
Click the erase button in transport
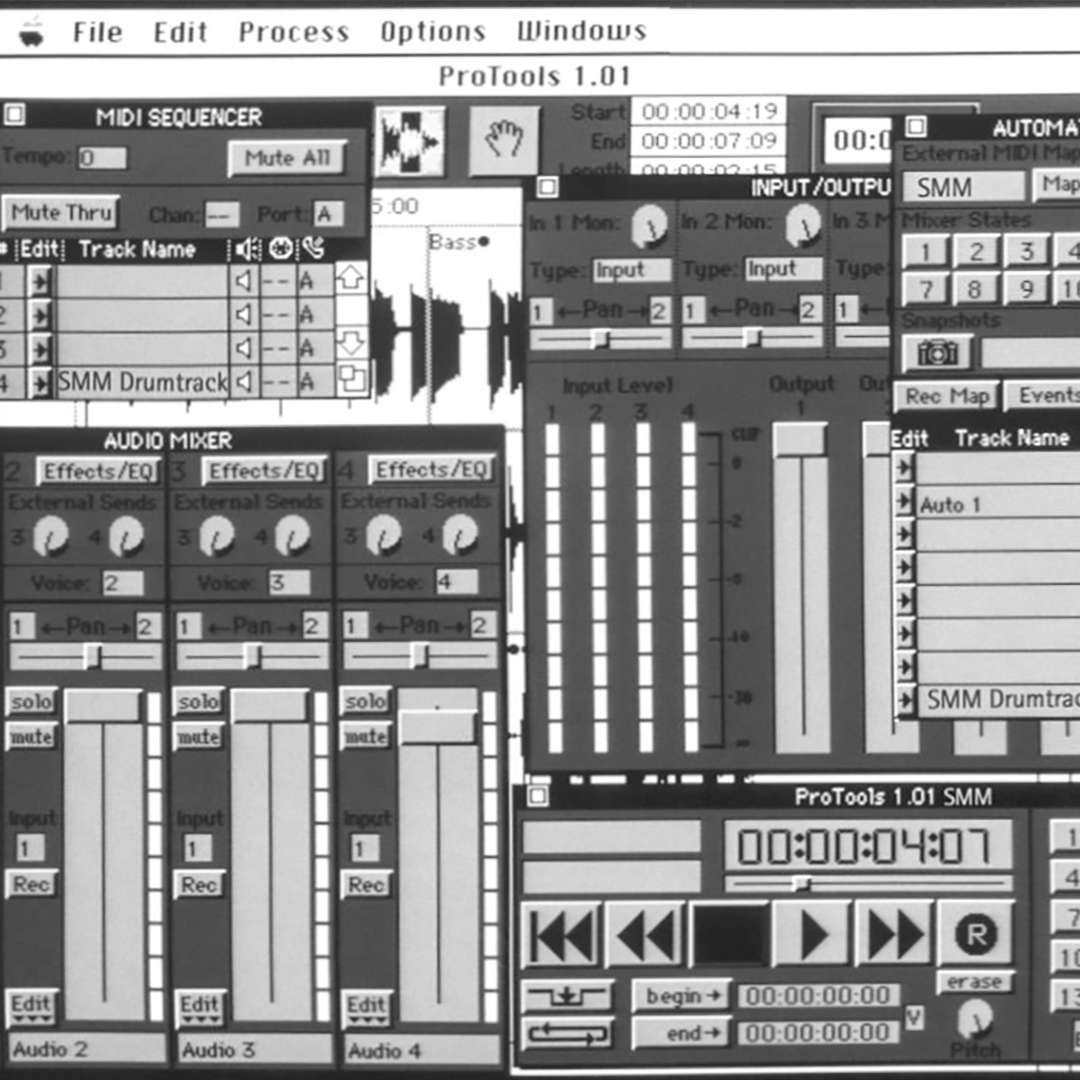pos(974,982)
